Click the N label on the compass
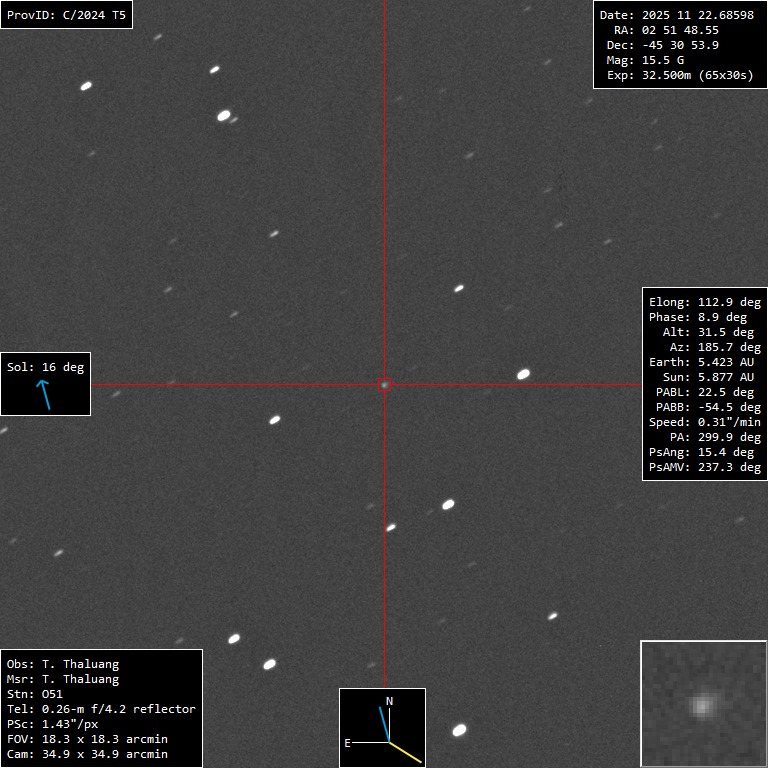This screenshot has width=768, height=768. click(389, 701)
